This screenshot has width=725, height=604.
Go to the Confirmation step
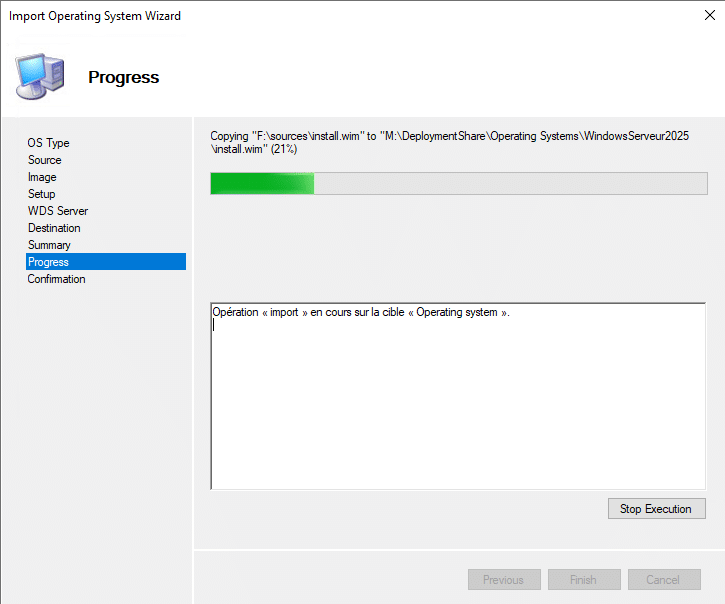pyautogui.click(x=57, y=279)
